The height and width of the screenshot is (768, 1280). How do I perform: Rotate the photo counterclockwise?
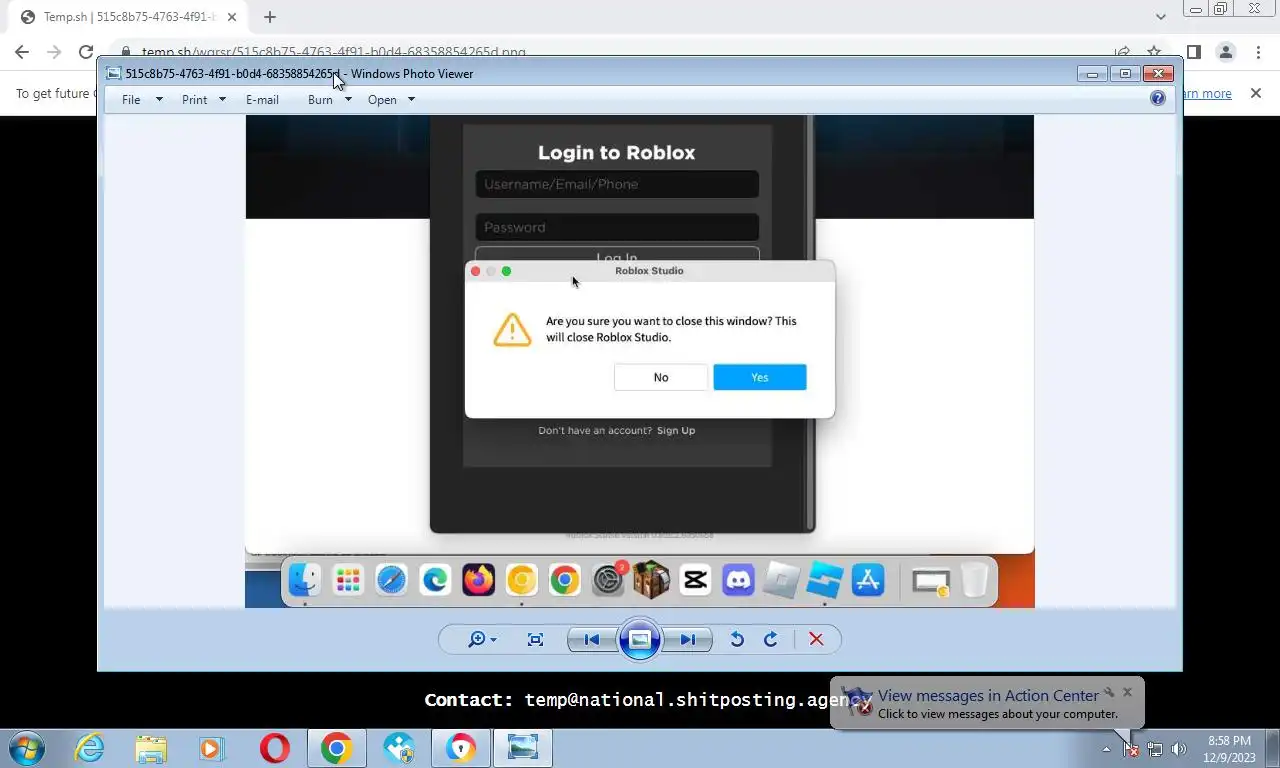click(x=737, y=639)
